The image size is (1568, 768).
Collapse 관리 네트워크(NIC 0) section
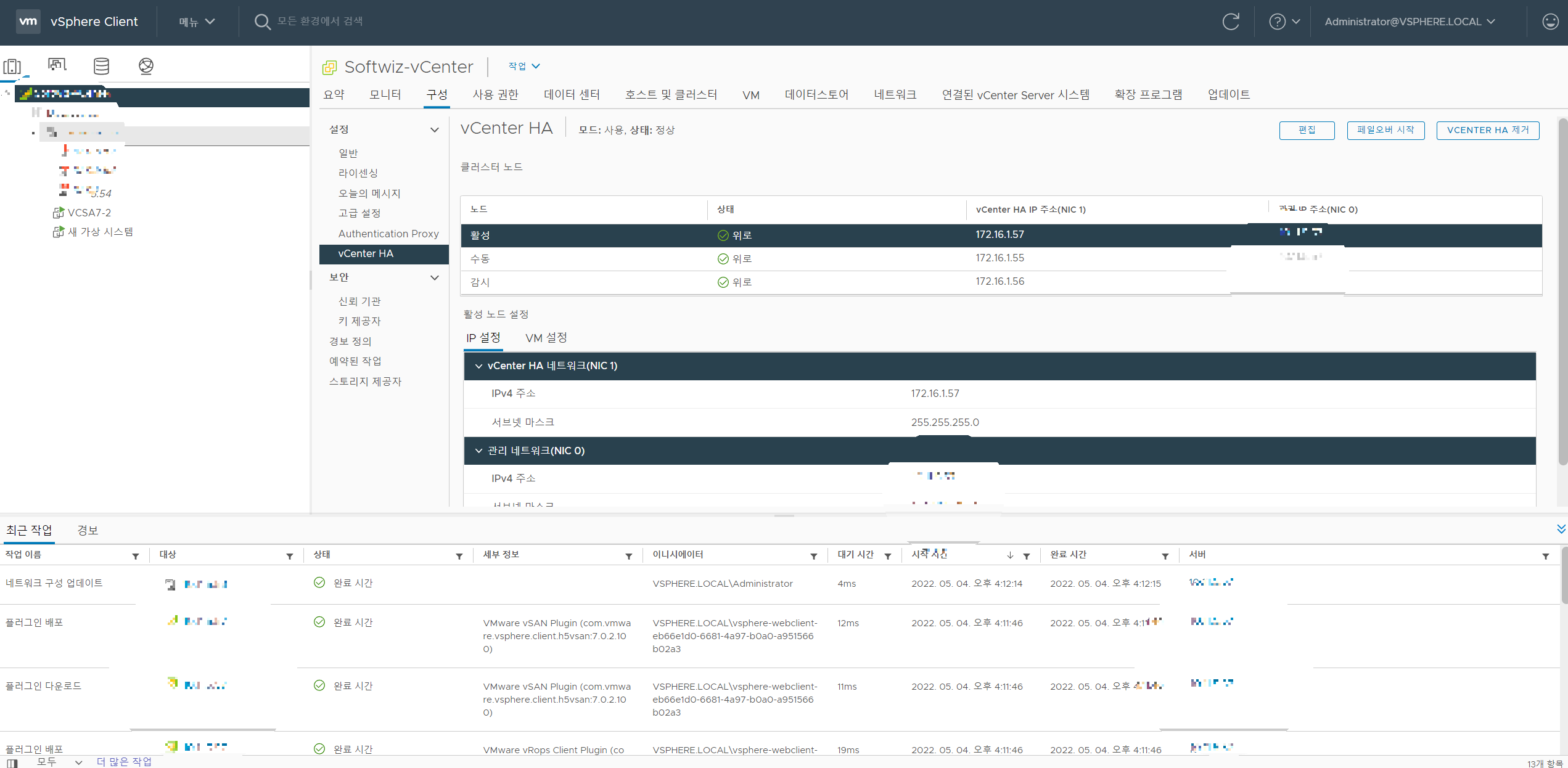pos(478,451)
